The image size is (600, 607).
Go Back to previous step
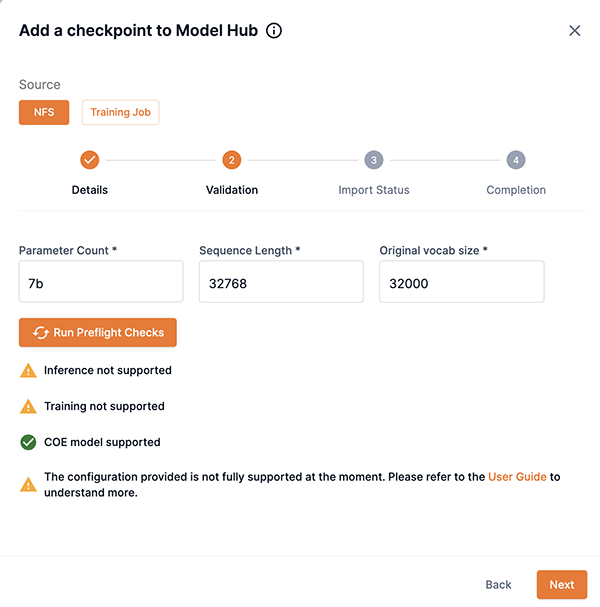(498, 585)
